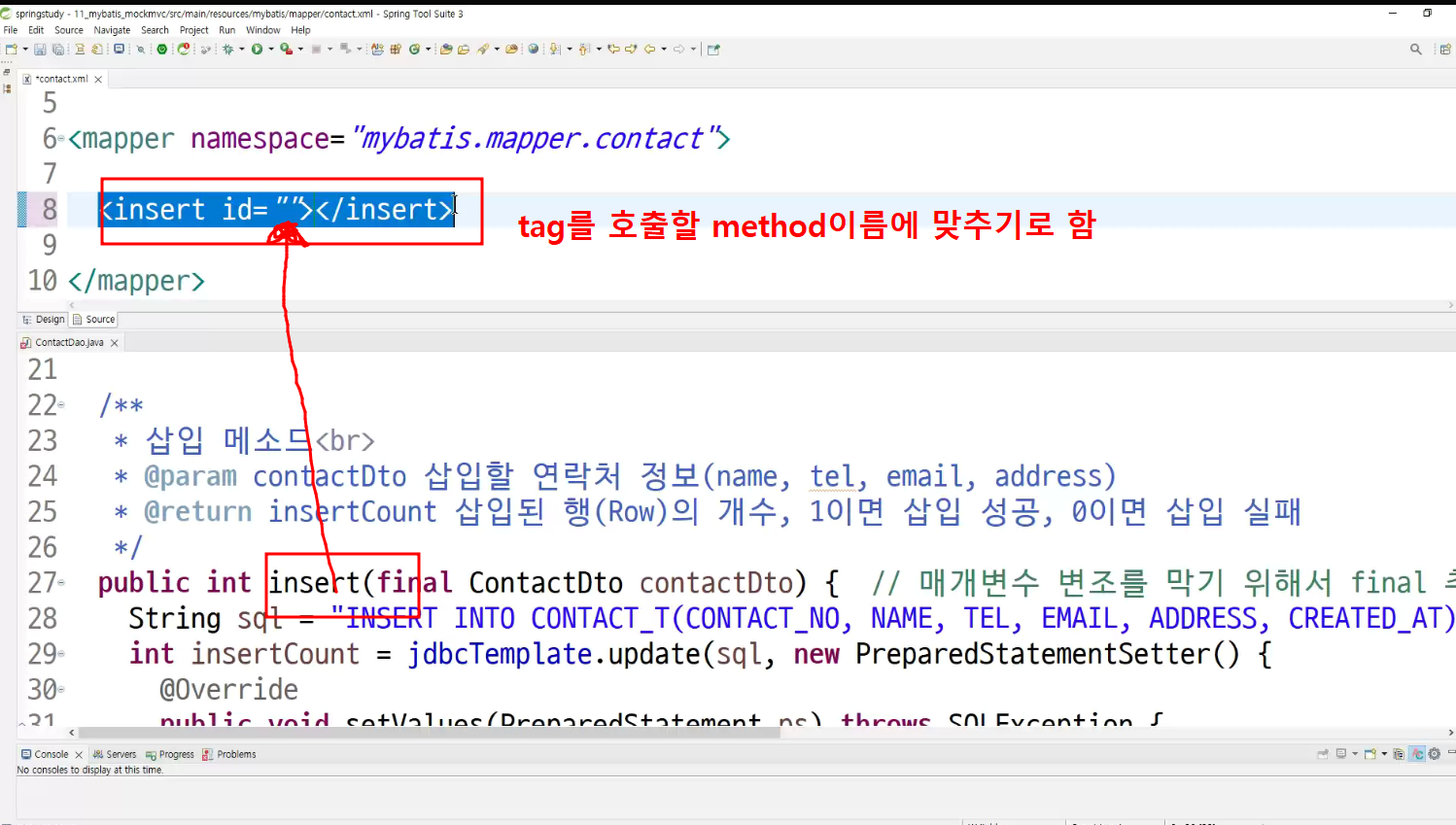Switch to the Progress tab

170,754
